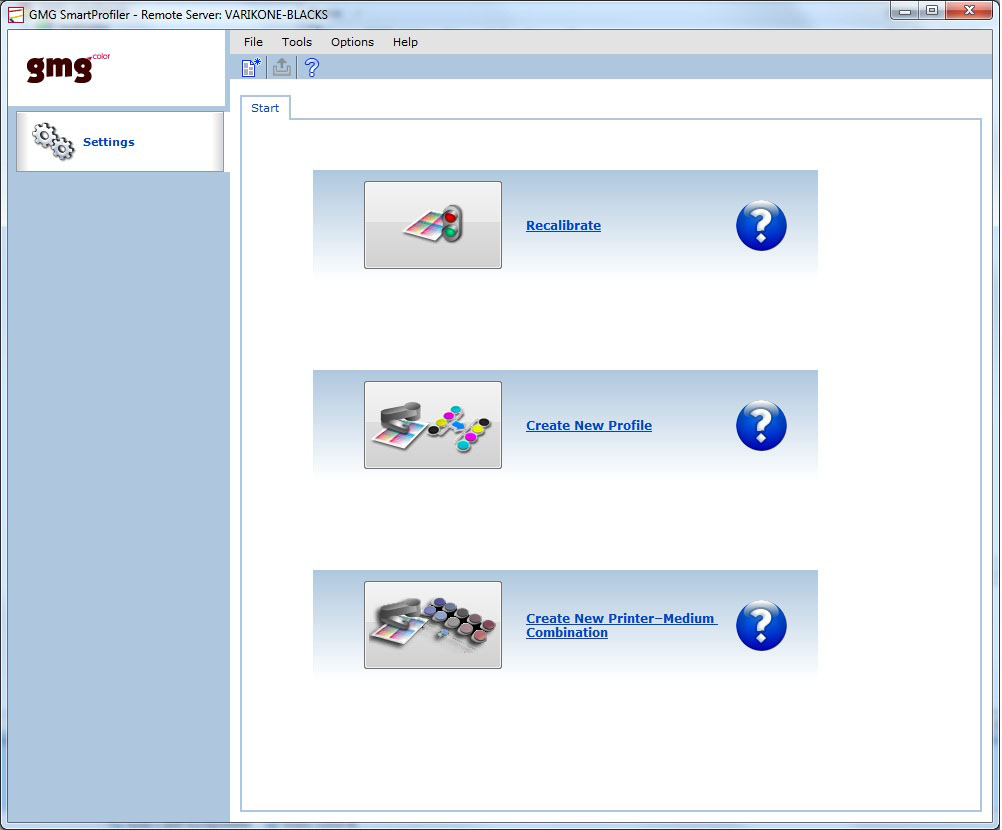The height and width of the screenshot is (830, 1002).
Task: Click the gmg color logo
Action: [68, 67]
